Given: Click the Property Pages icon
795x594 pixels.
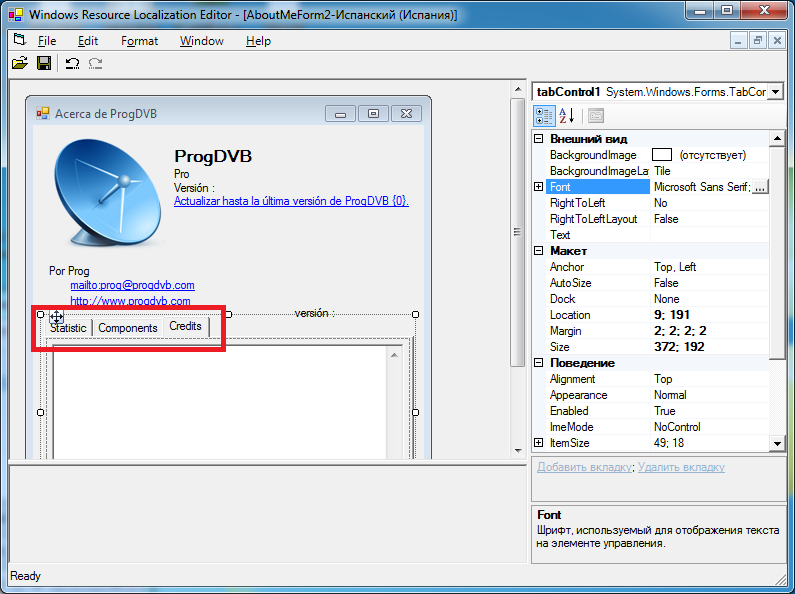Looking at the screenshot, I should pyautogui.click(x=596, y=115).
